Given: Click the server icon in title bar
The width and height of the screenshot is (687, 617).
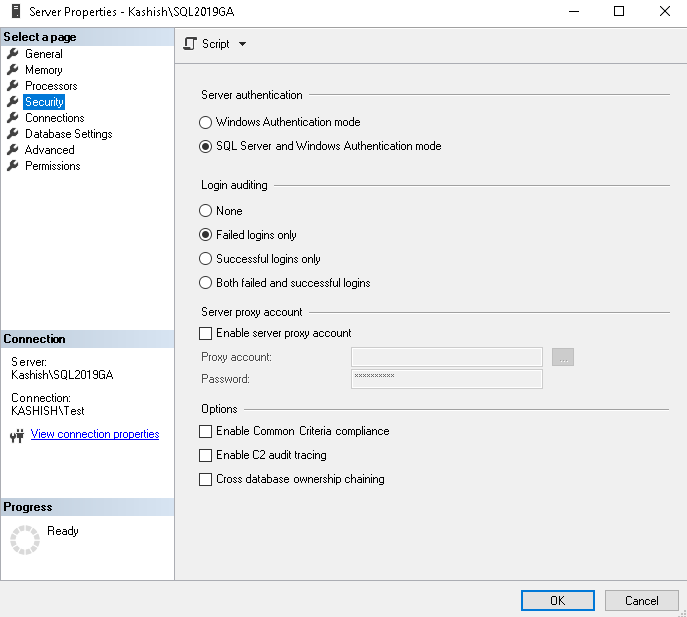Looking at the screenshot, I should (14, 12).
